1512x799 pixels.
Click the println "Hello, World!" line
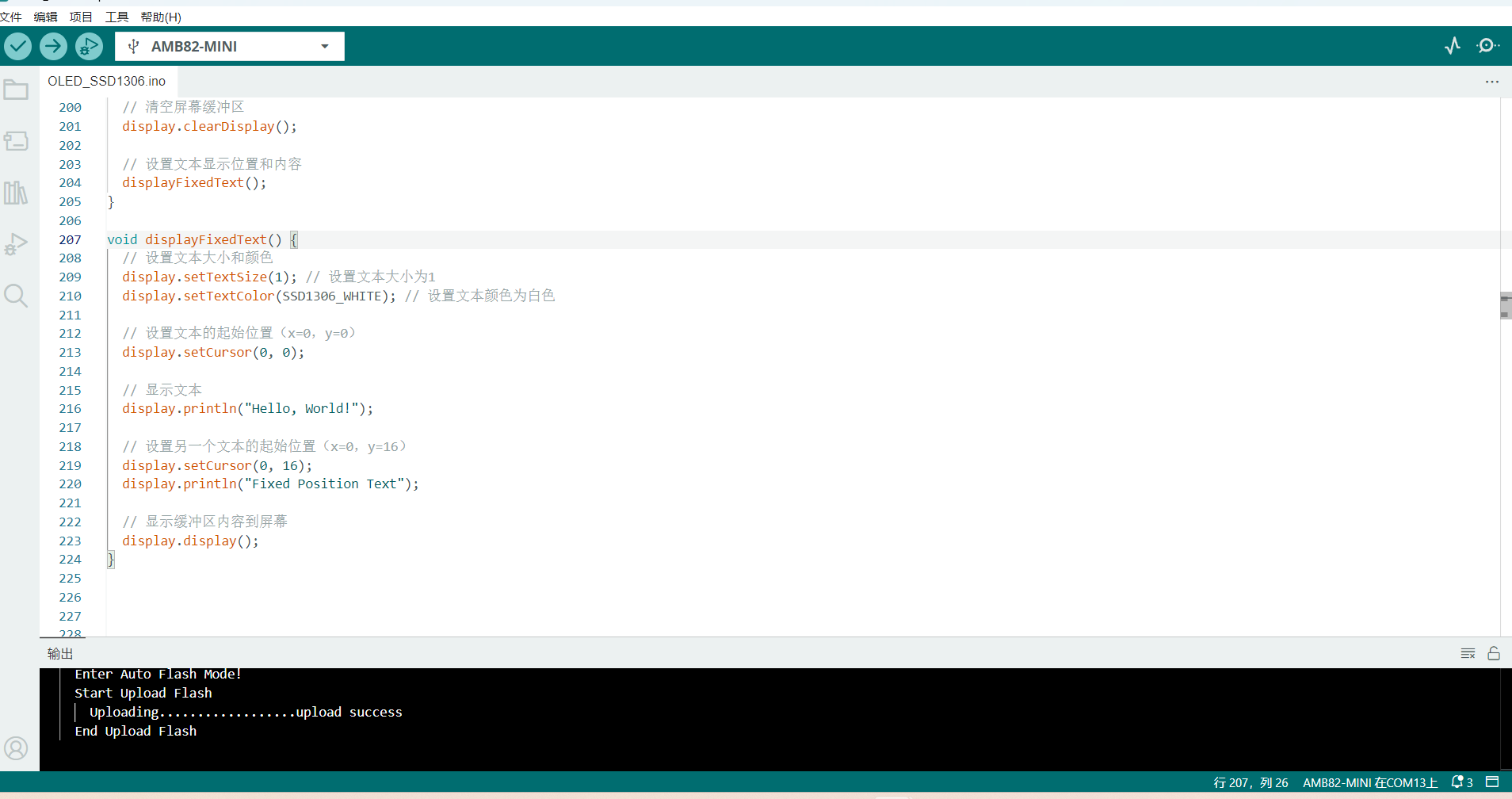tap(247, 408)
